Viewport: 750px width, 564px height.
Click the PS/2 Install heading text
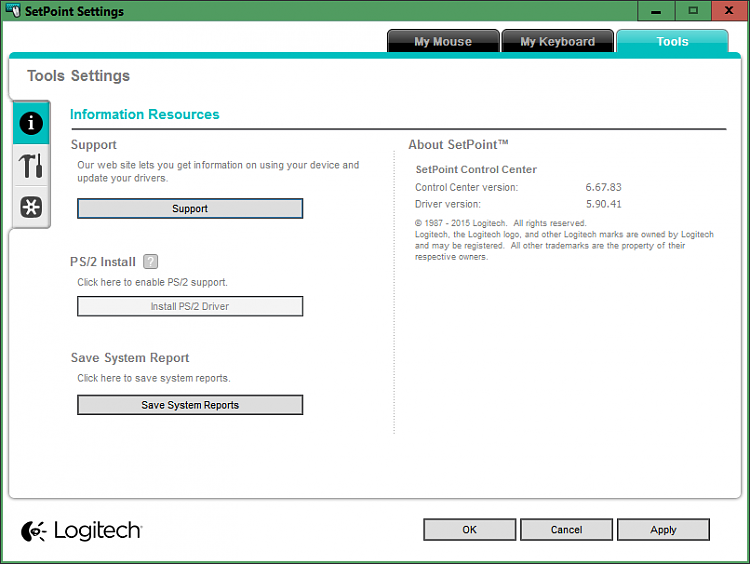click(x=103, y=262)
